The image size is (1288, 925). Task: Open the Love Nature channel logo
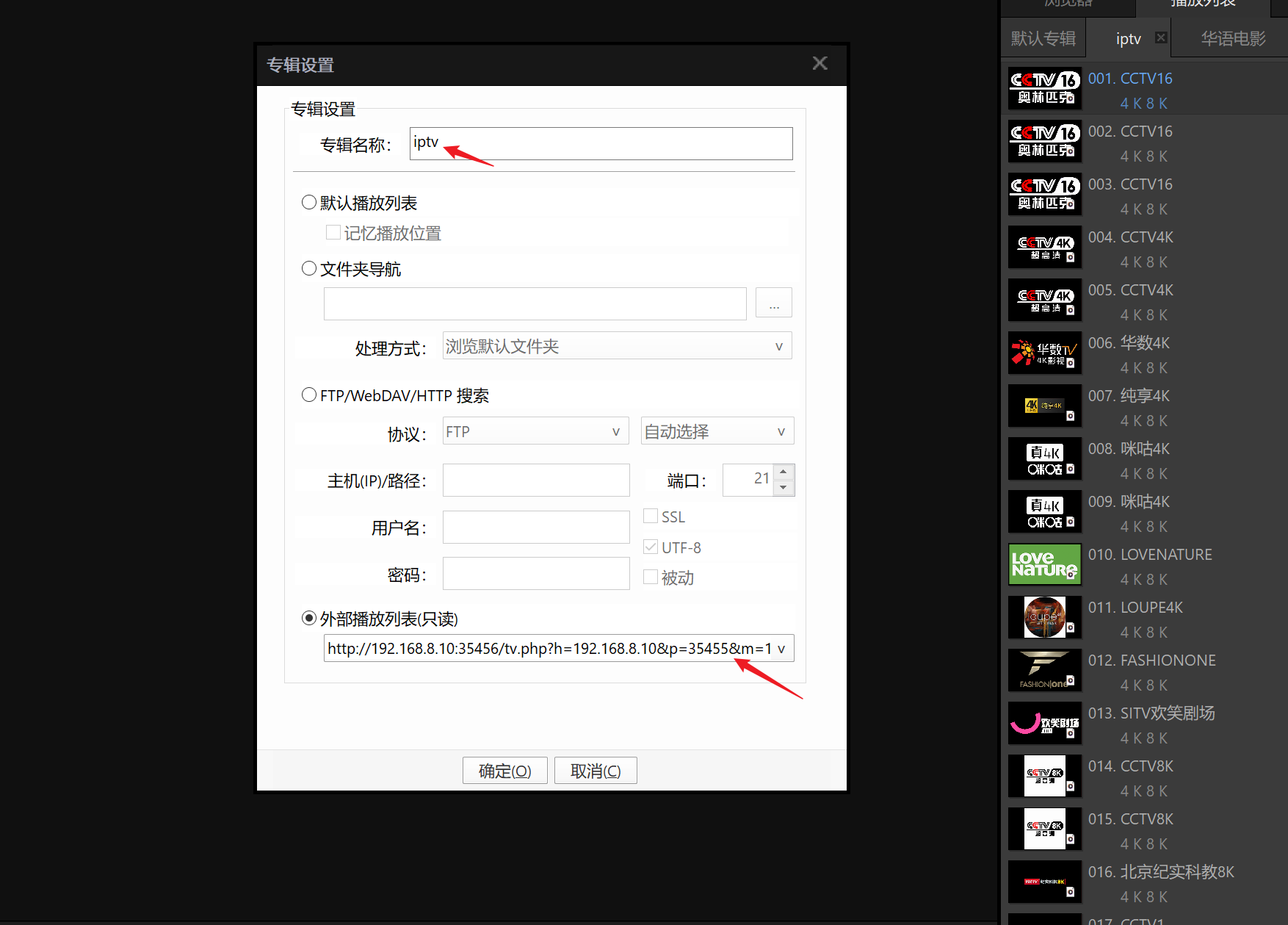point(1045,565)
